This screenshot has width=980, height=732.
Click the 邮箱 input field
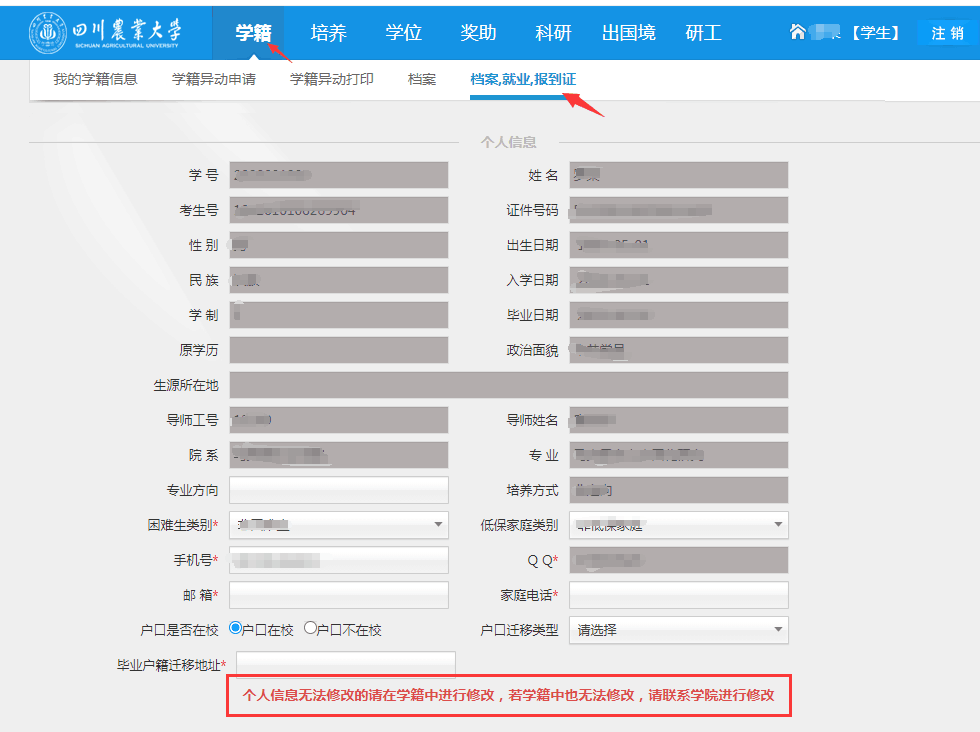click(x=339, y=595)
